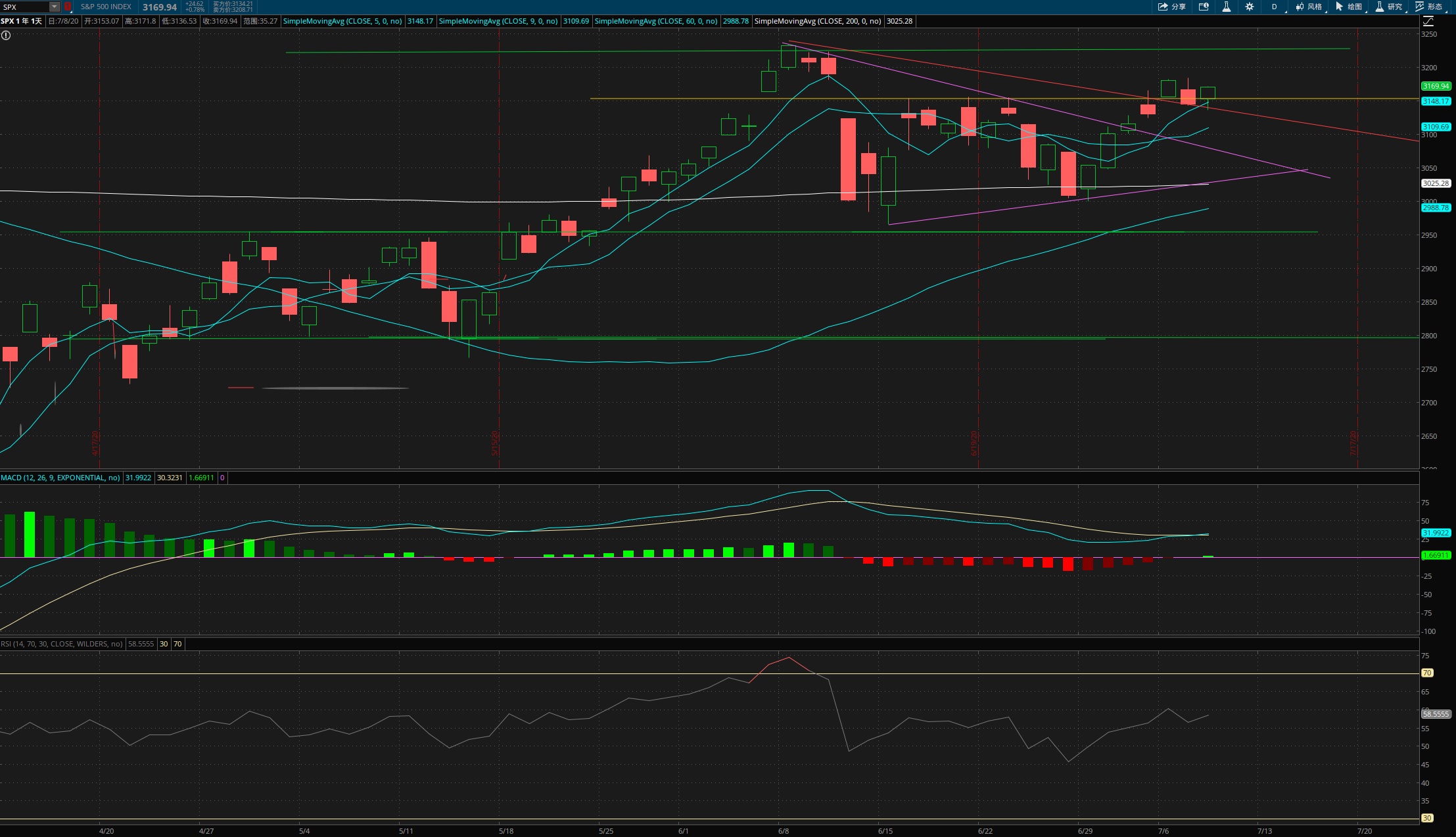
Task: Click the white 3025.28 SMA200 axis bubble
Action: (1436, 183)
